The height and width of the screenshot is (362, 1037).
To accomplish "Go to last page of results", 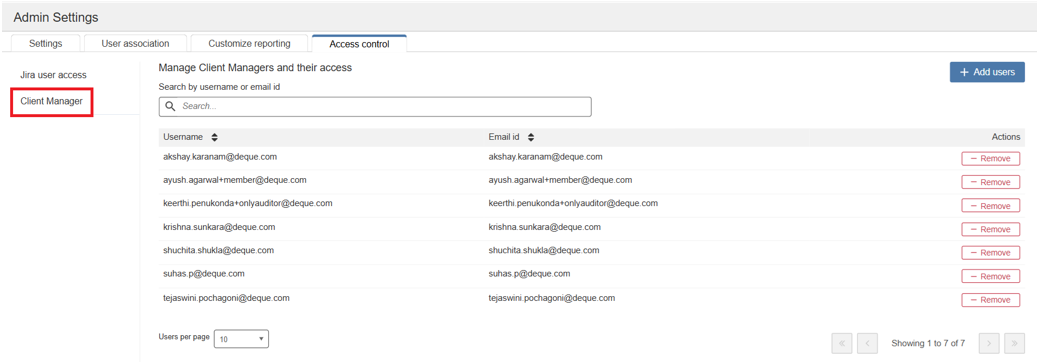I will pos(1014,343).
